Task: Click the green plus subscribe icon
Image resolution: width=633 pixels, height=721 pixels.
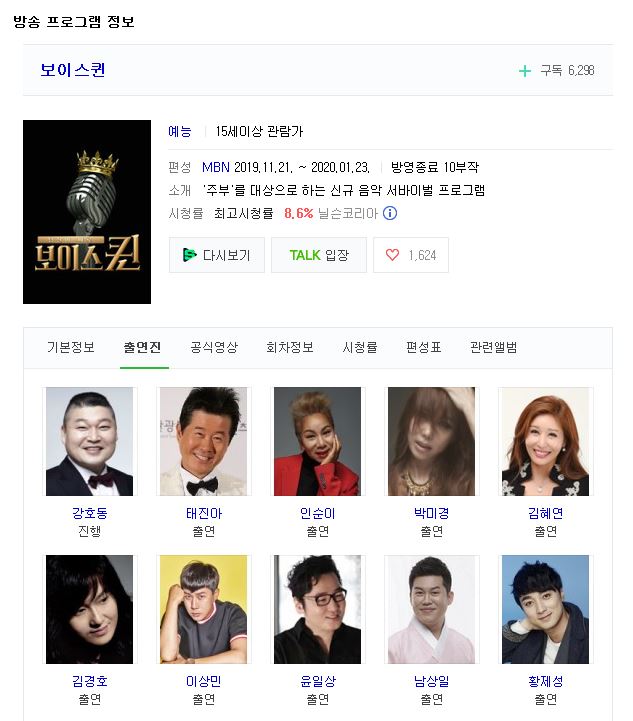Action: pyautogui.click(x=525, y=71)
